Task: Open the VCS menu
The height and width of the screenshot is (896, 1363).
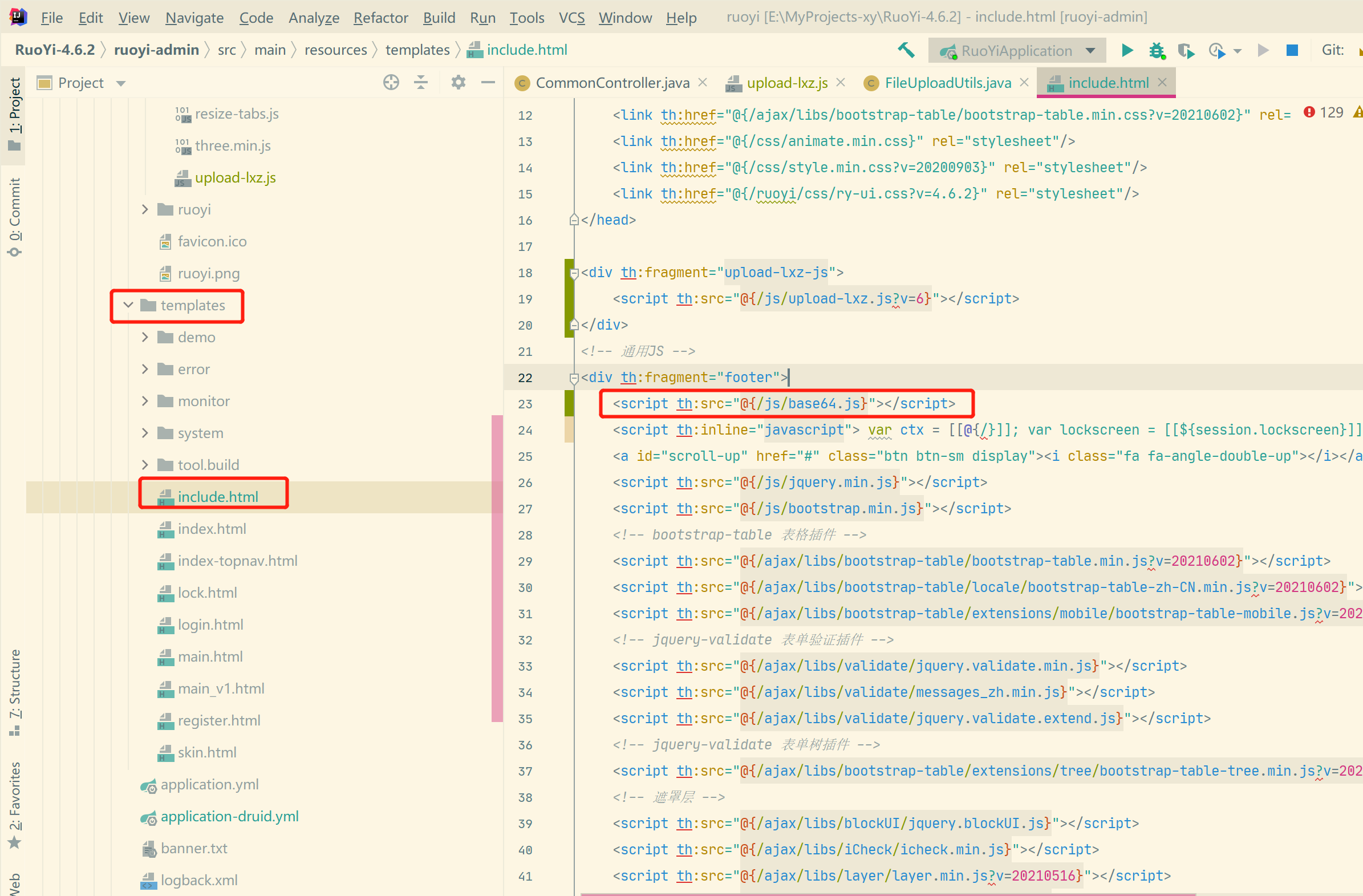Action: (x=571, y=18)
